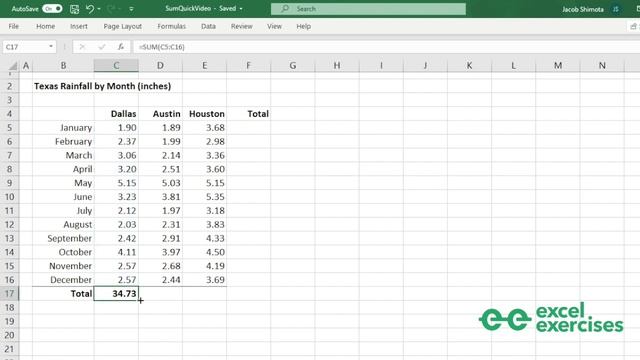Select column K header
Screen dimensions: 640x360
469,65
